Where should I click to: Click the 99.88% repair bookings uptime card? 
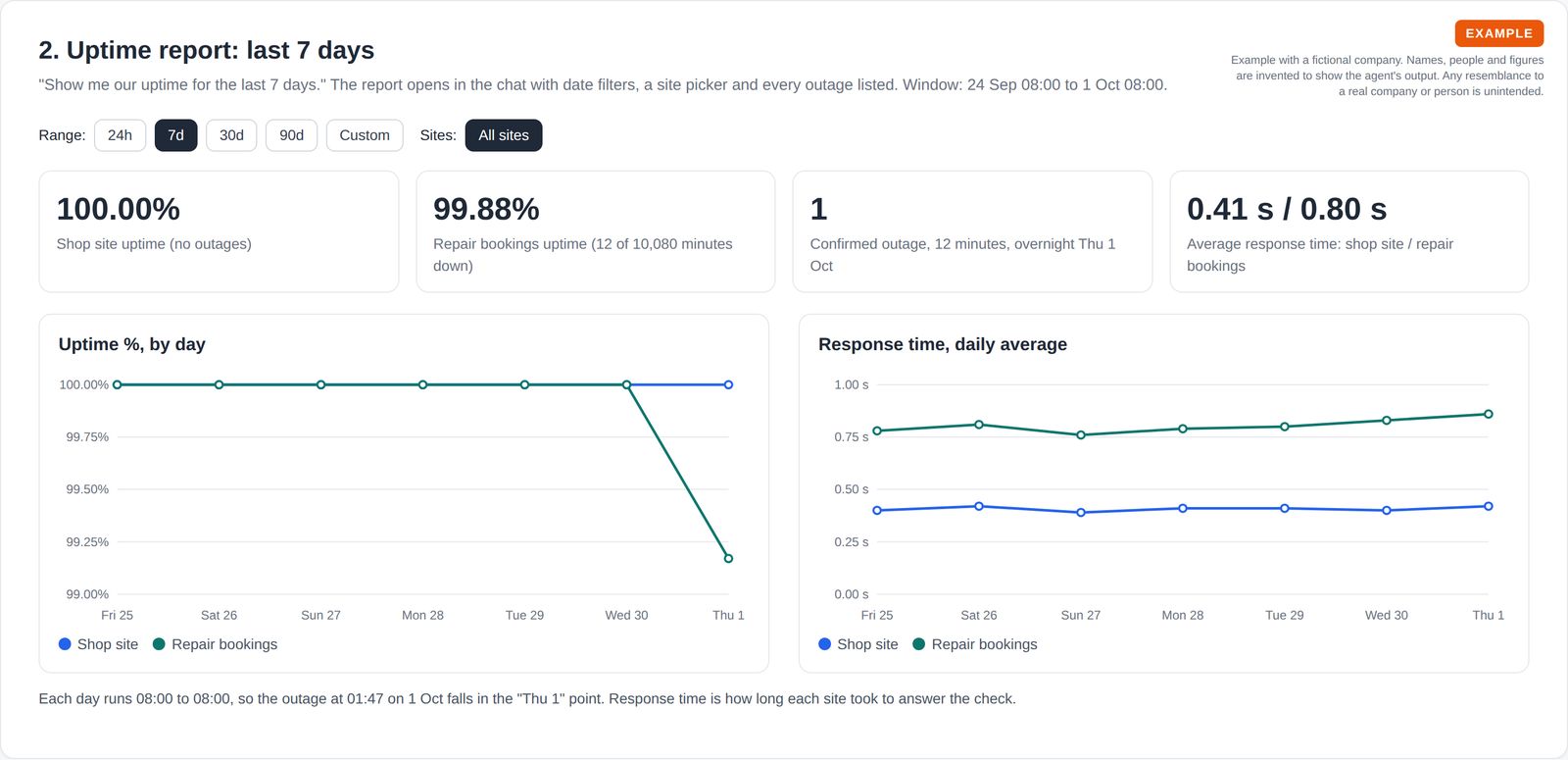click(596, 231)
